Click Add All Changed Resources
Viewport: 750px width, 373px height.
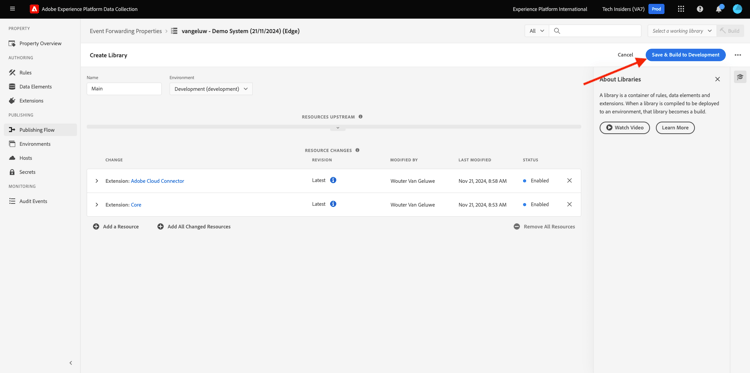[x=194, y=227]
